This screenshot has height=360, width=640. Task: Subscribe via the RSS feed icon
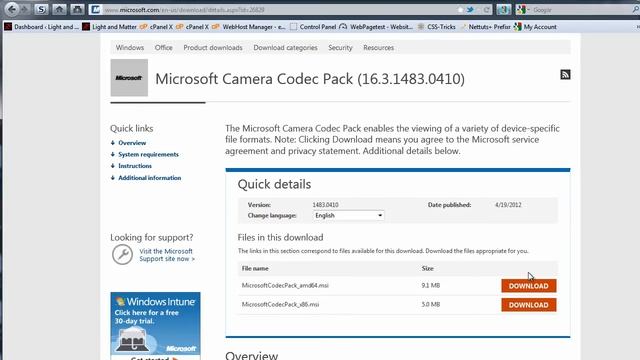coord(565,74)
